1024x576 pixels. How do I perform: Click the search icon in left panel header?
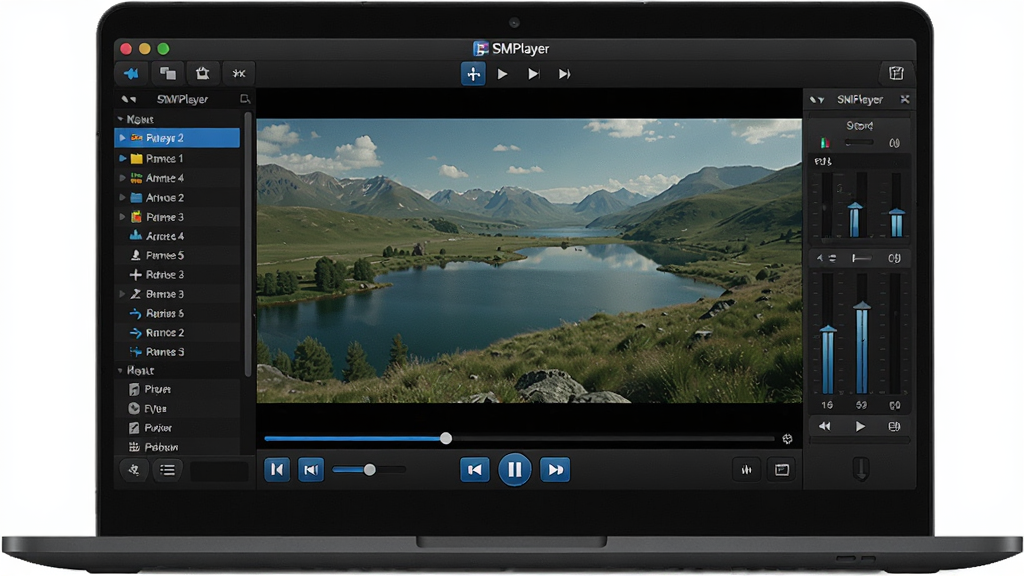(x=245, y=99)
